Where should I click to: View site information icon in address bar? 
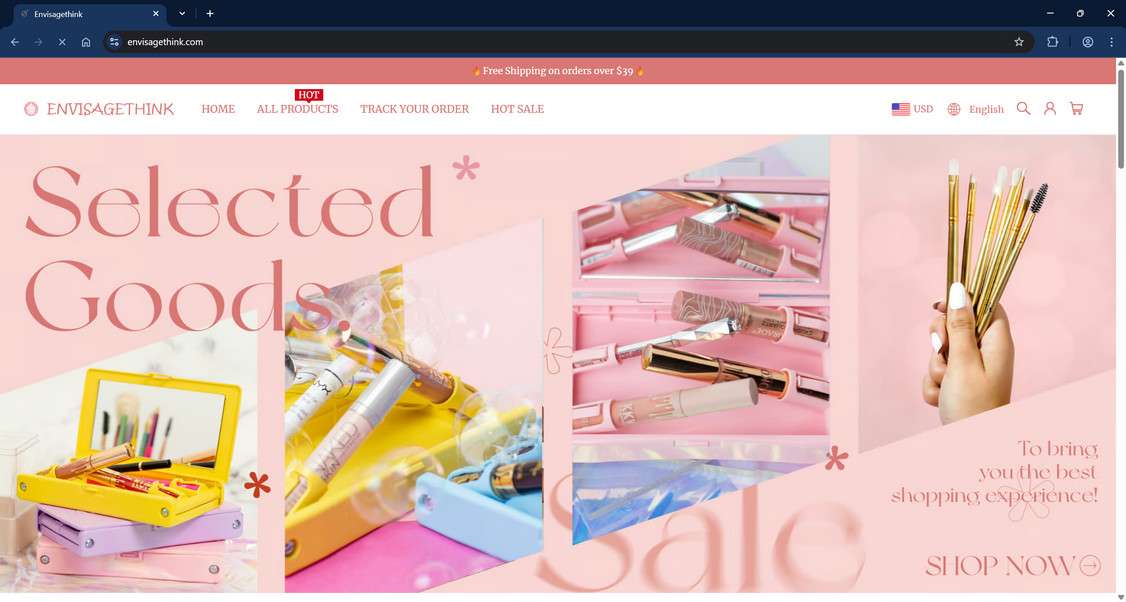pyautogui.click(x=114, y=42)
